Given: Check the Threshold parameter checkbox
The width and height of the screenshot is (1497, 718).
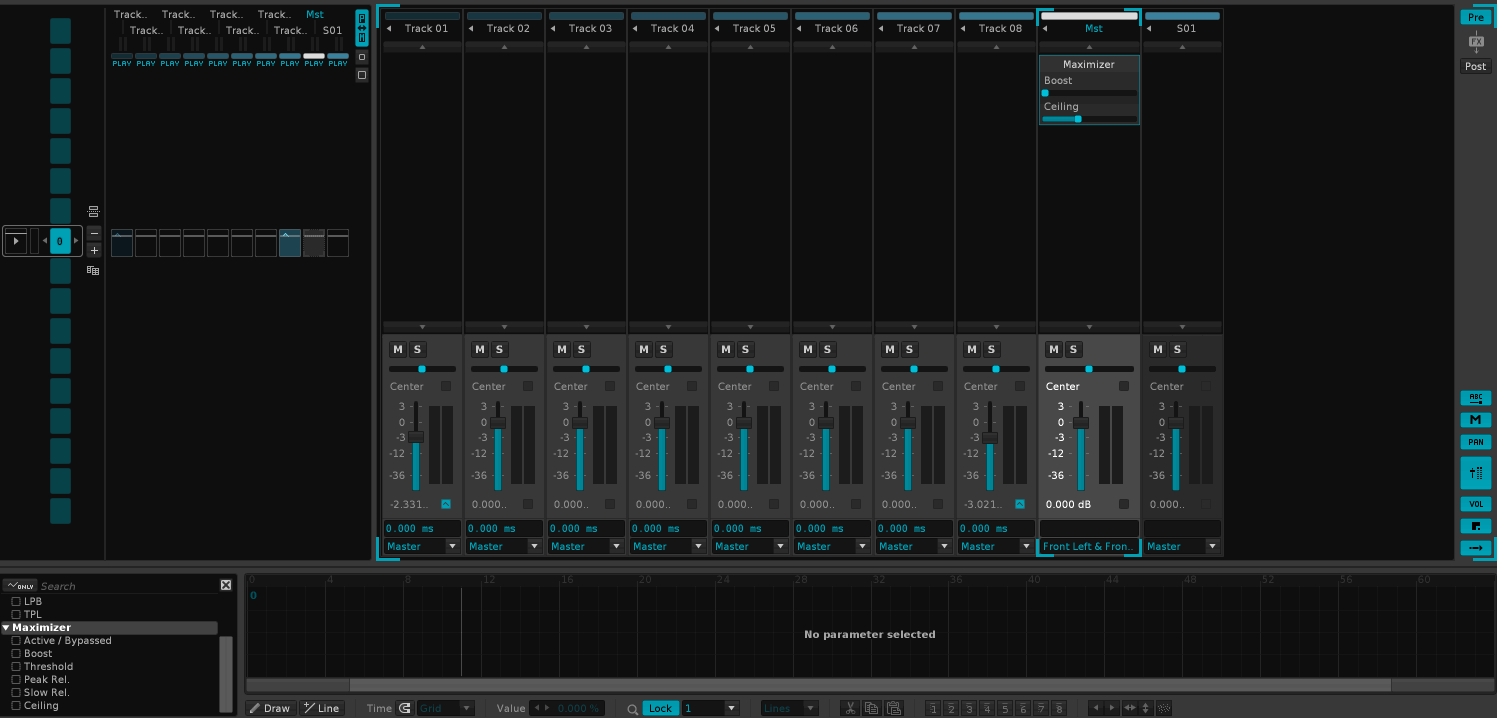Looking at the screenshot, I should 16,667.
